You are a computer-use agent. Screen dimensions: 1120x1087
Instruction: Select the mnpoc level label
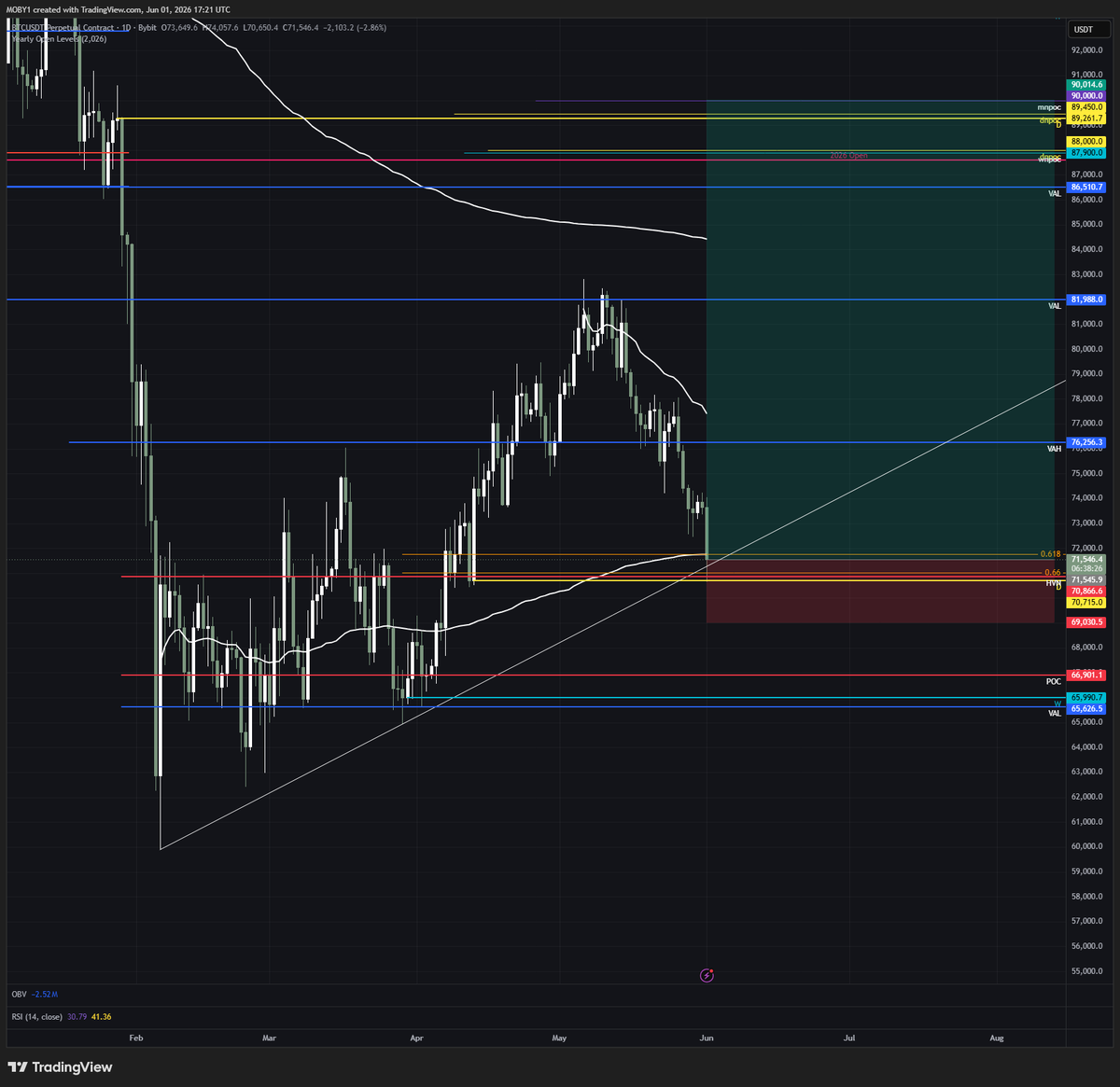[1050, 108]
